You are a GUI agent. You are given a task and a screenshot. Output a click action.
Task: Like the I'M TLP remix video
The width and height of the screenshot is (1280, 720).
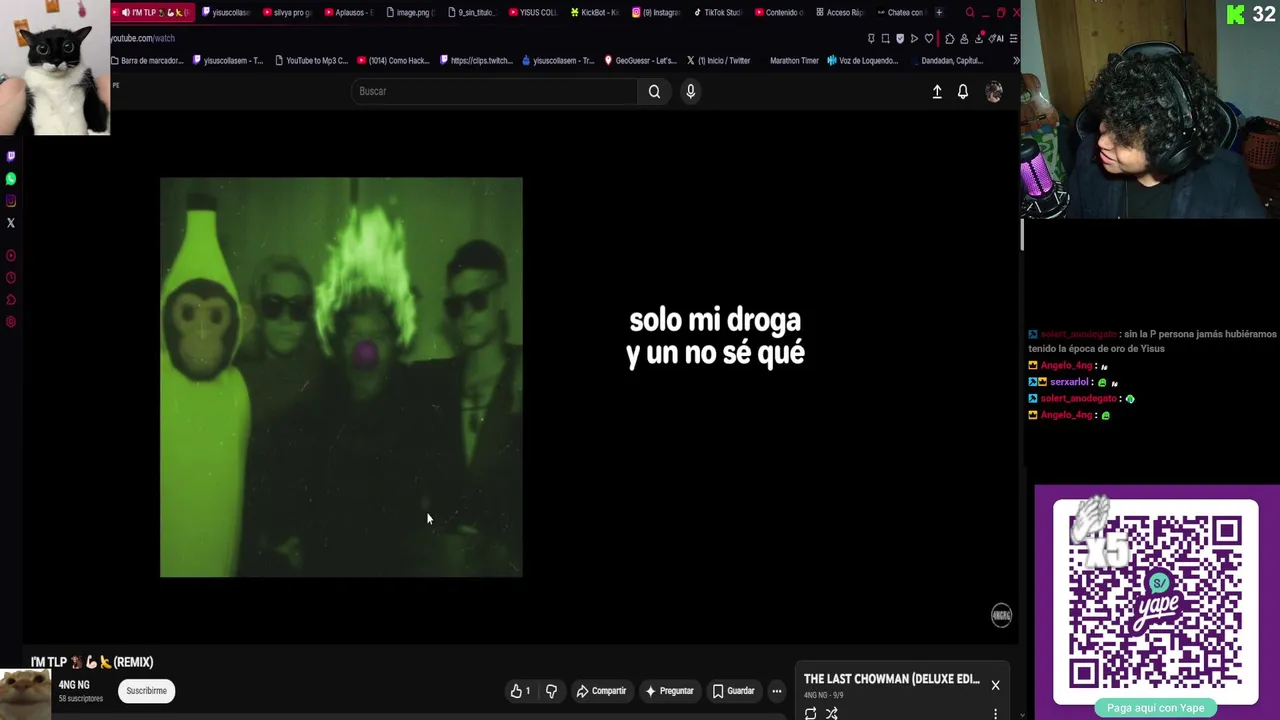[520, 691]
